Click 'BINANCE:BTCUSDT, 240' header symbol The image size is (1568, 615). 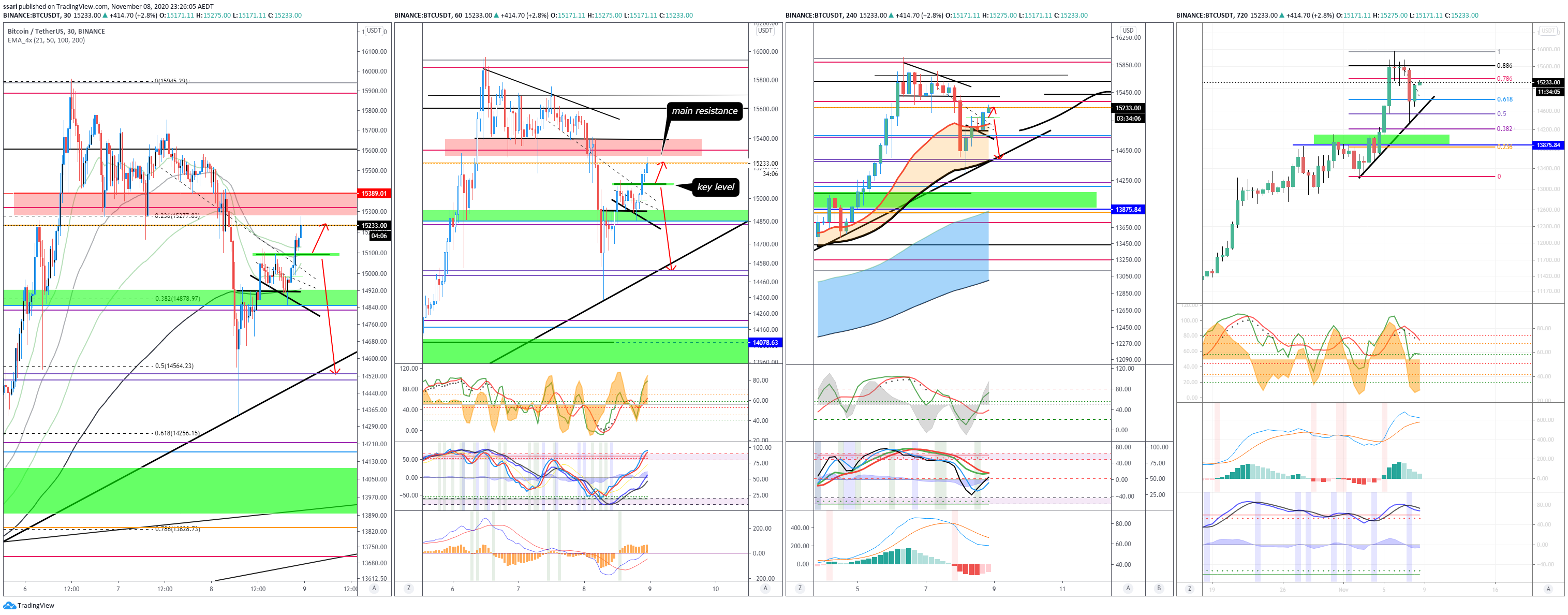click(821, 15)
